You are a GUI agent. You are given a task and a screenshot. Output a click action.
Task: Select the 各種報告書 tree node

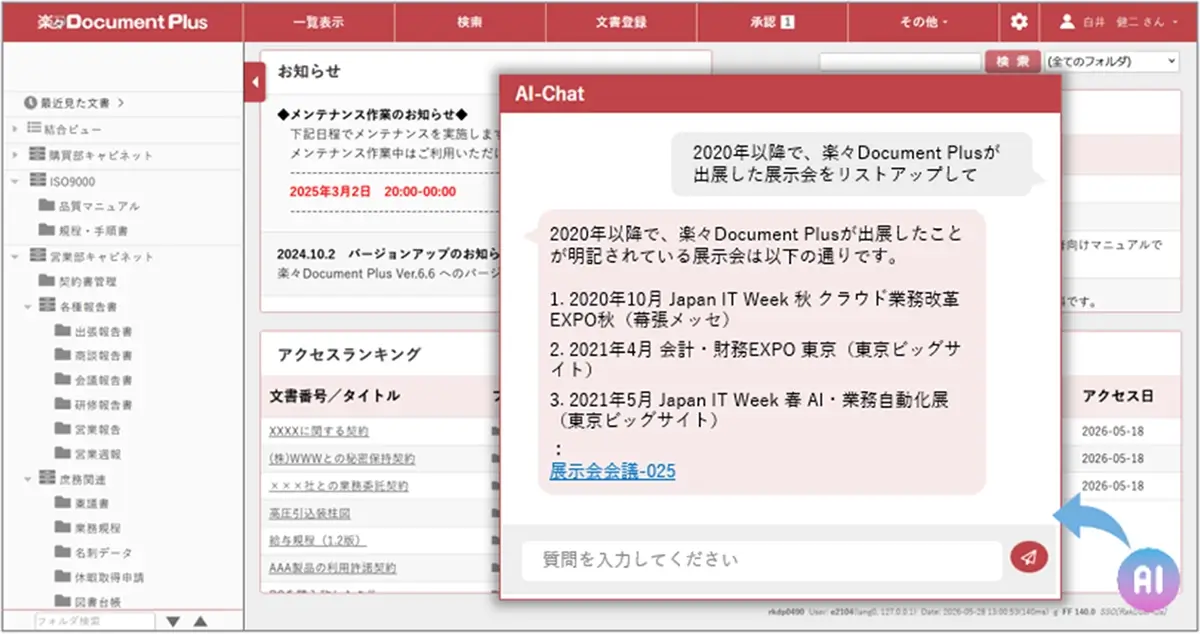pyautogui.click(x=88, y=306)
